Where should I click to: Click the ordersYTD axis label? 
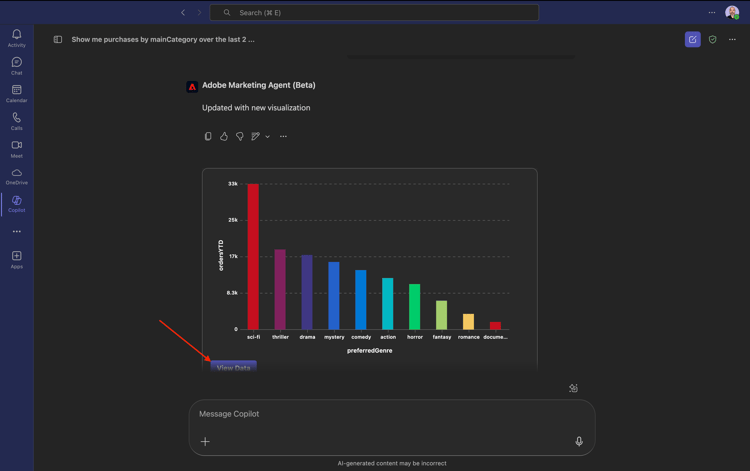221,255
